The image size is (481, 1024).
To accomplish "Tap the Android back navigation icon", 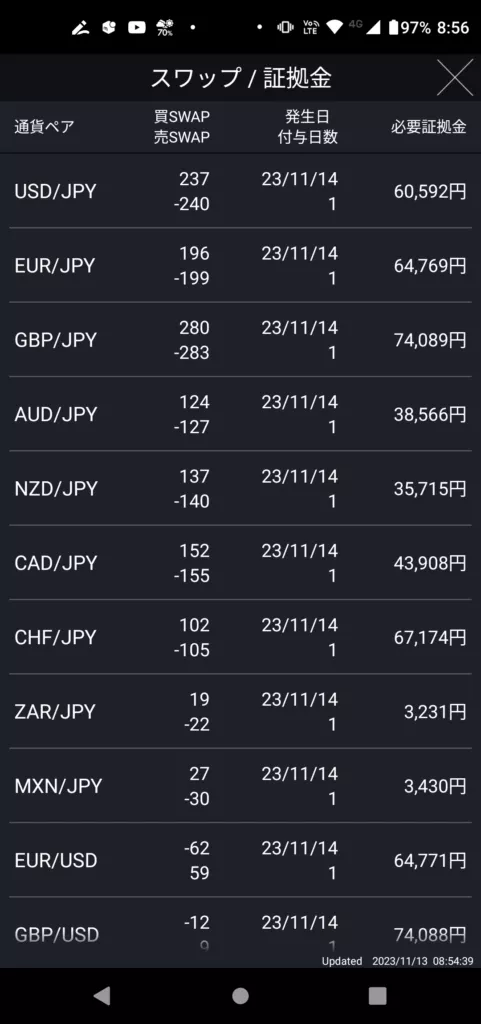I will click(102, 995).
